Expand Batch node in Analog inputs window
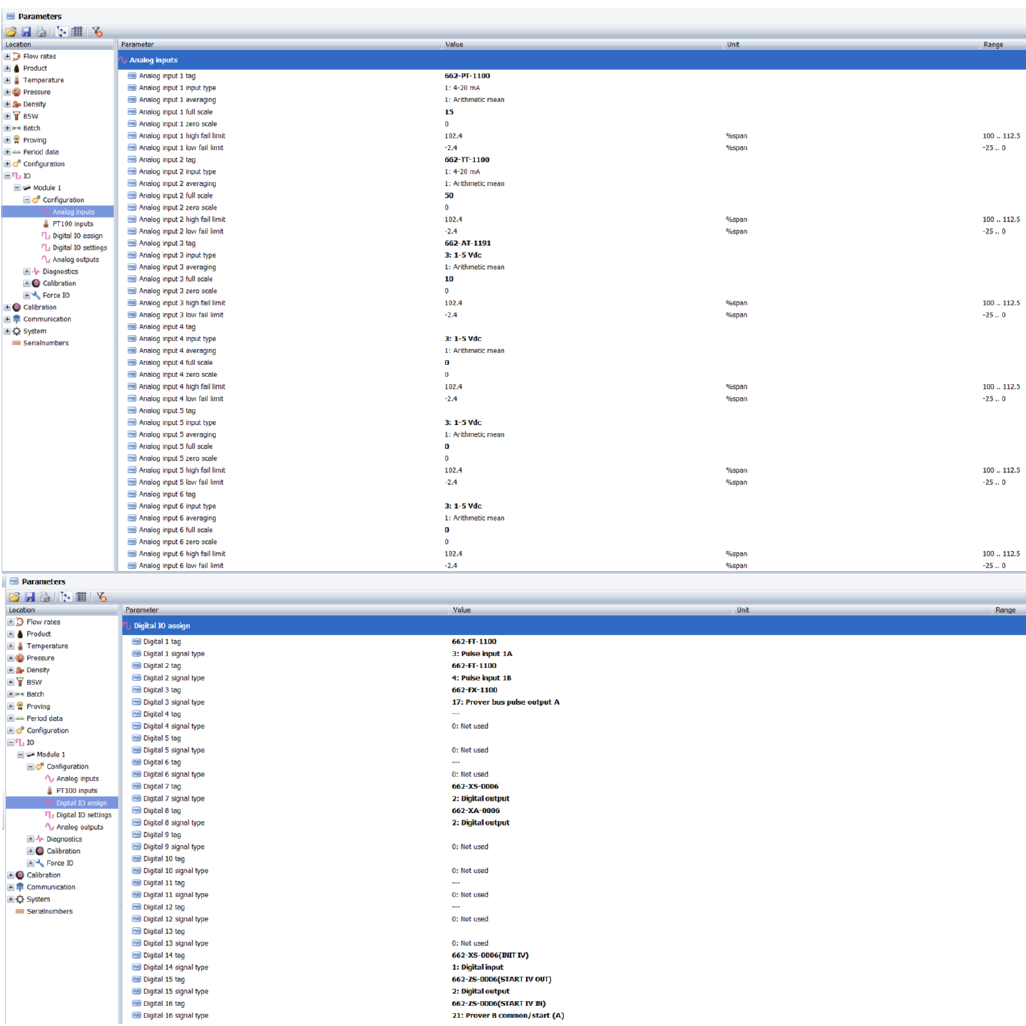 point(7,128)
